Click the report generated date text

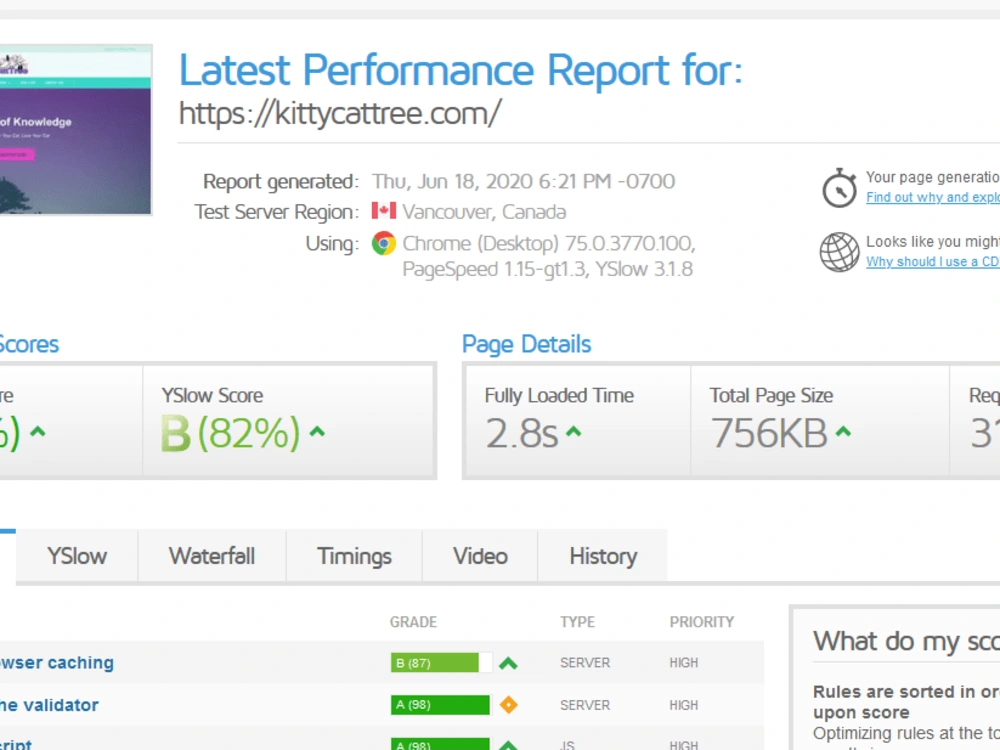pos(523,181)
